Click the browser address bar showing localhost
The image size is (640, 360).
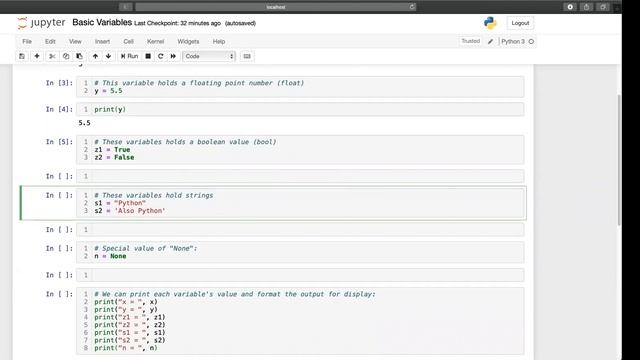276,7
